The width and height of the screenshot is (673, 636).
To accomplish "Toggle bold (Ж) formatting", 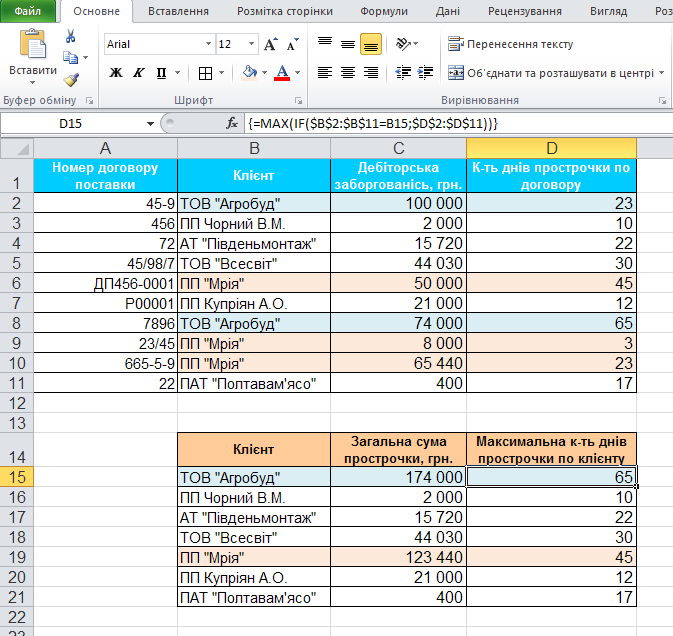I will (115, 73).
